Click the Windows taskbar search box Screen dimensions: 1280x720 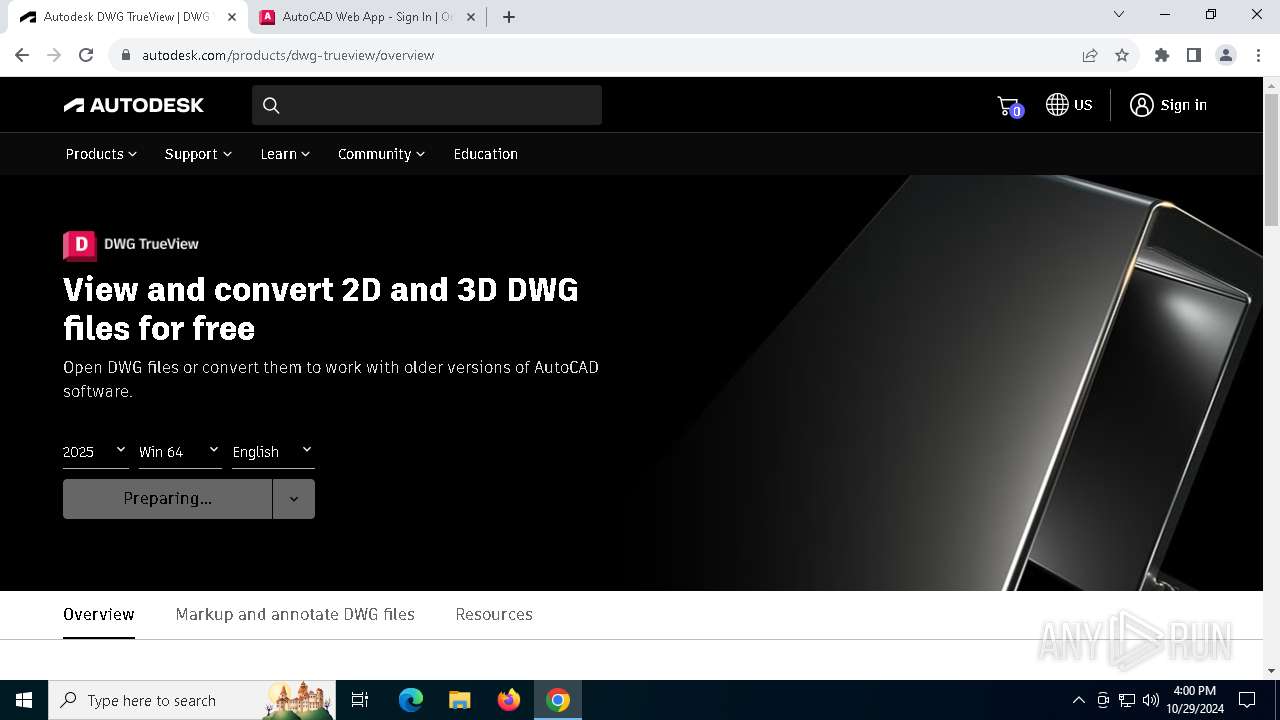point(190,700)
